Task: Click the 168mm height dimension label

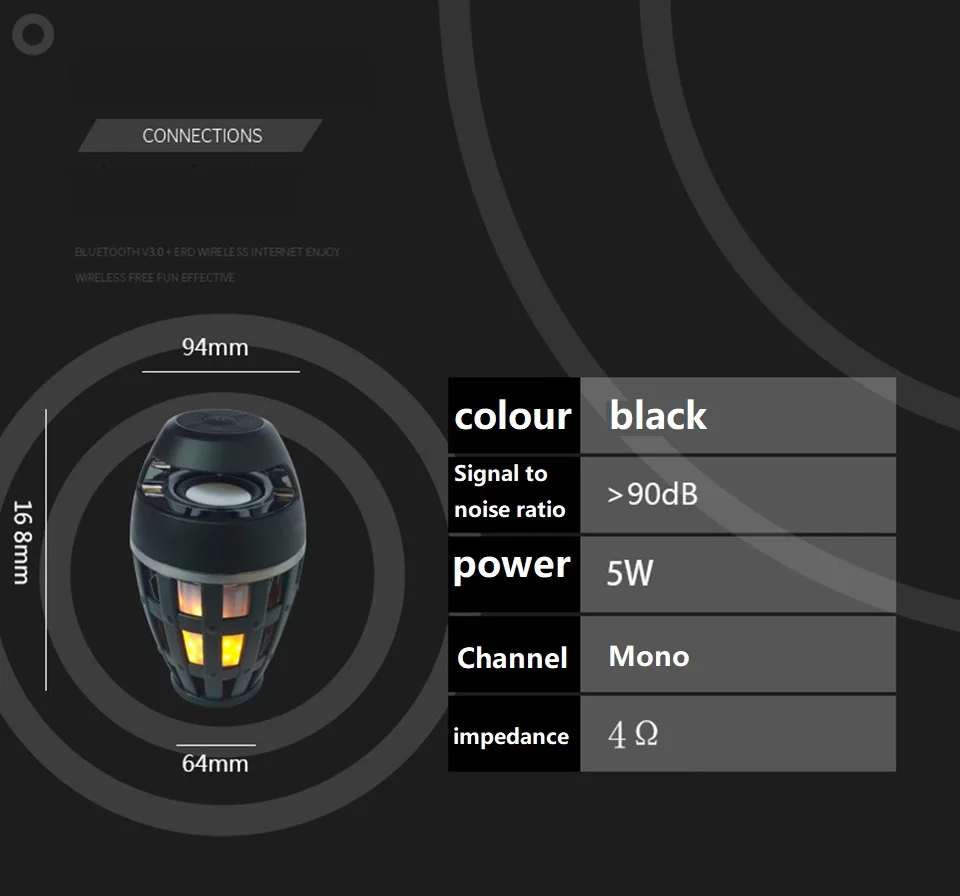Action: point(22,542)
